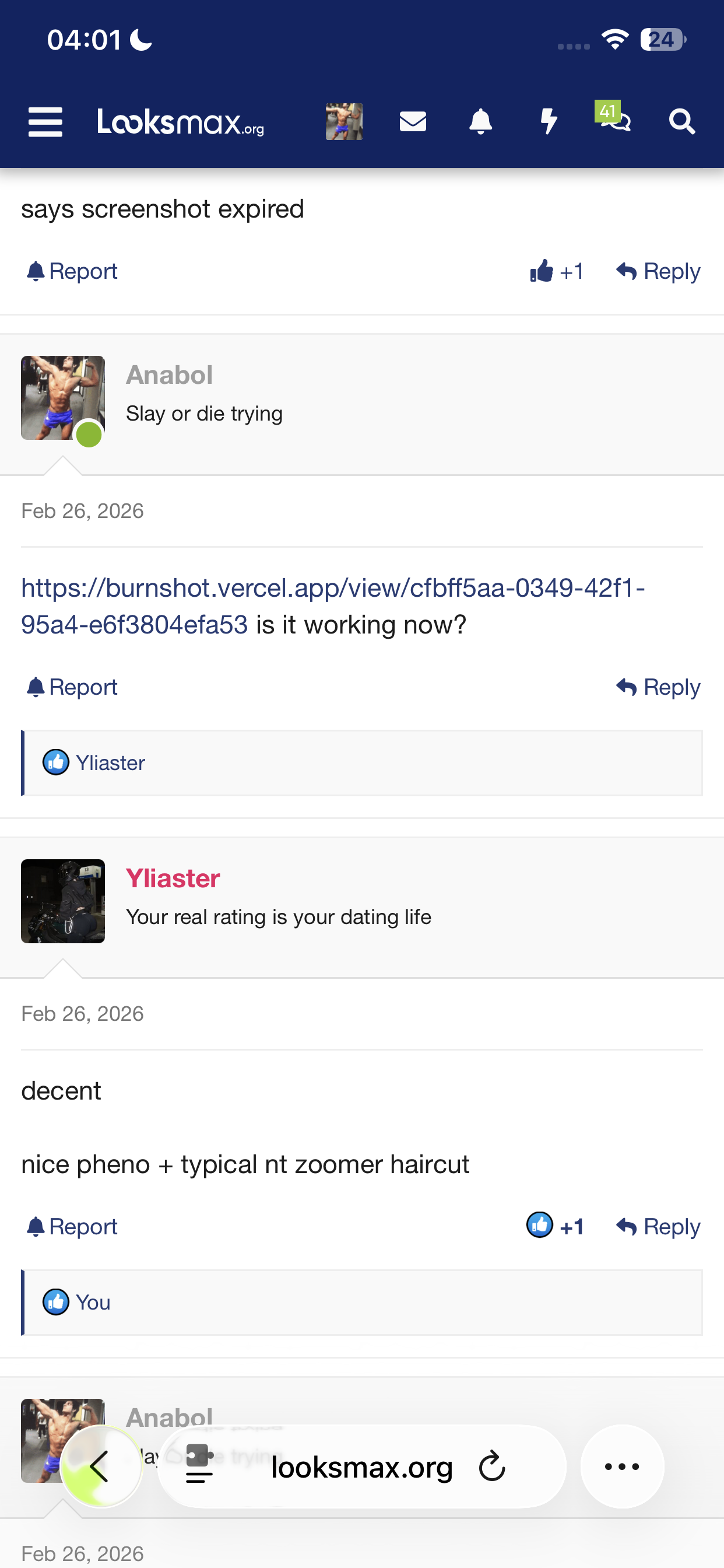This screenshot has width=724, height=1568.
Task: Open the notifications bell in header
Action: click(x=480, y=122)
